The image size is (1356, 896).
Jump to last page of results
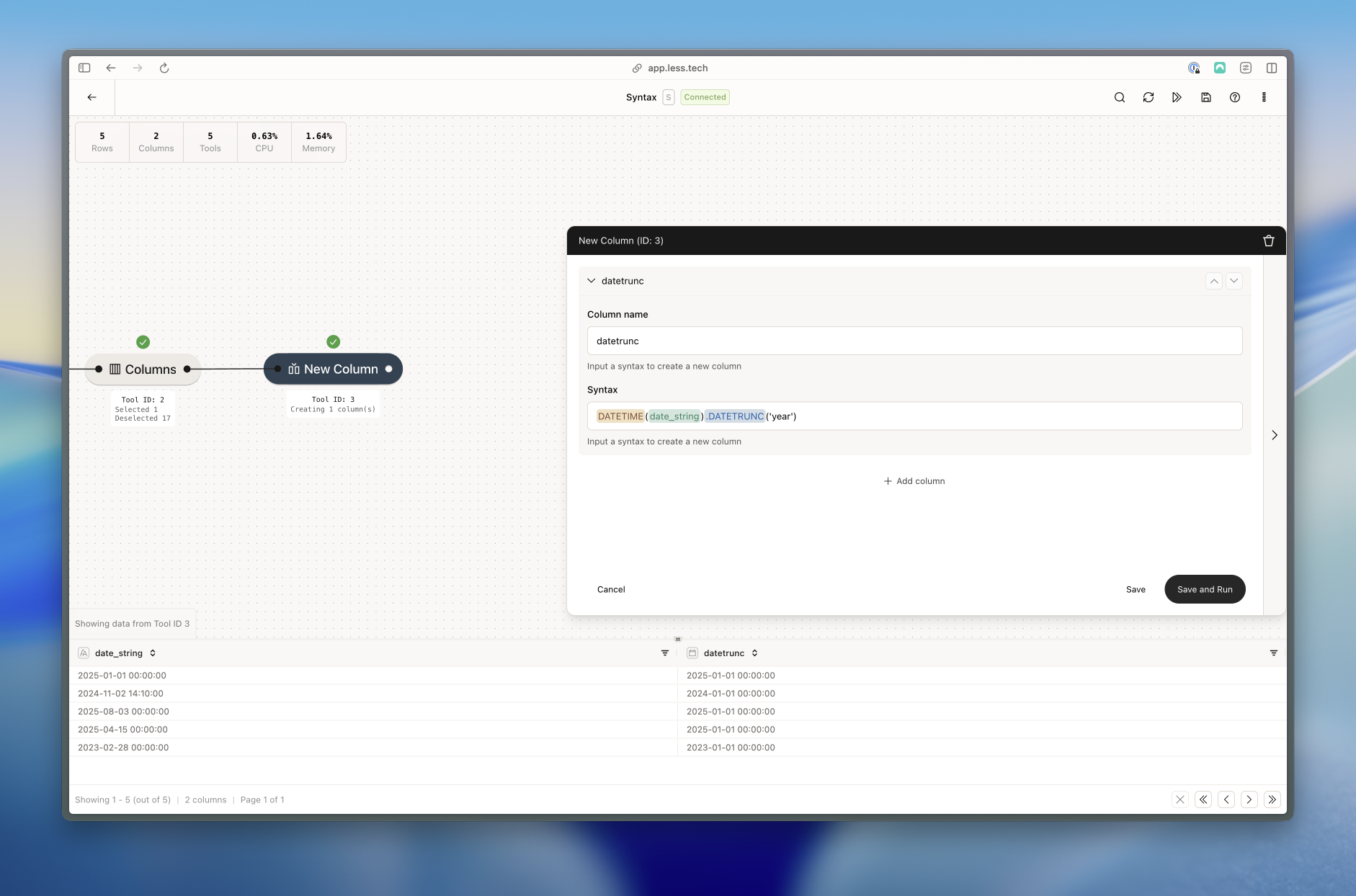1272,799
